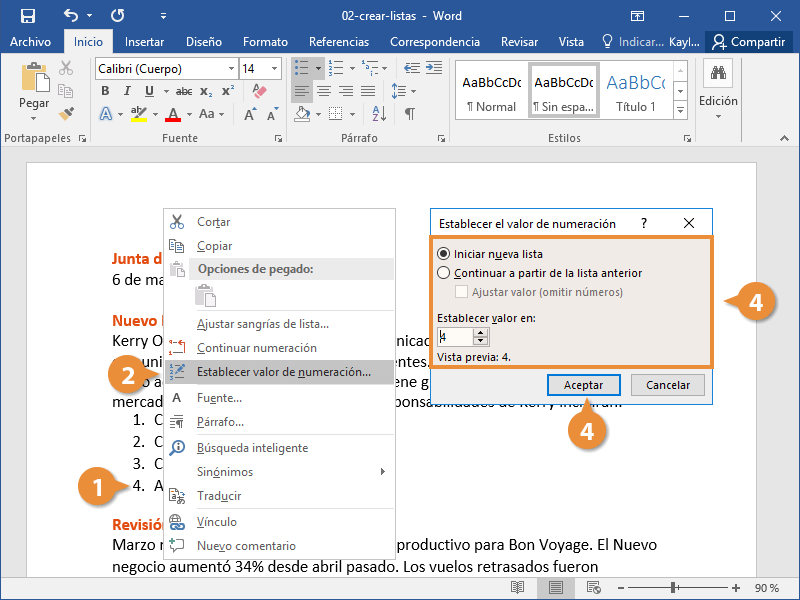Open the Fuente dialog launcher

click(x=279, y=138)
